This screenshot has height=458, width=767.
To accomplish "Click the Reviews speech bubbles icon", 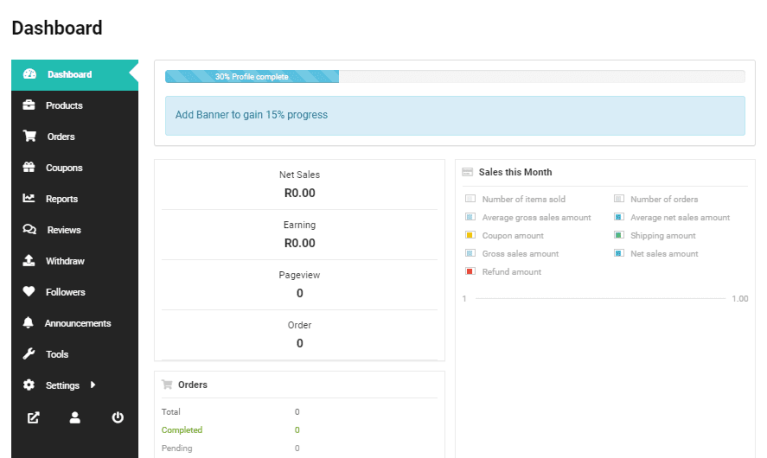I will point(29,230).
